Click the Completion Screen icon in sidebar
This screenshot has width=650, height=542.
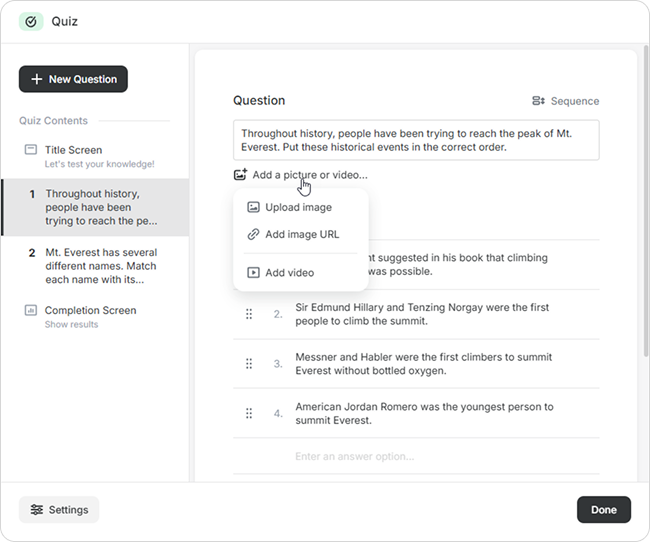[x=31, y=310]
